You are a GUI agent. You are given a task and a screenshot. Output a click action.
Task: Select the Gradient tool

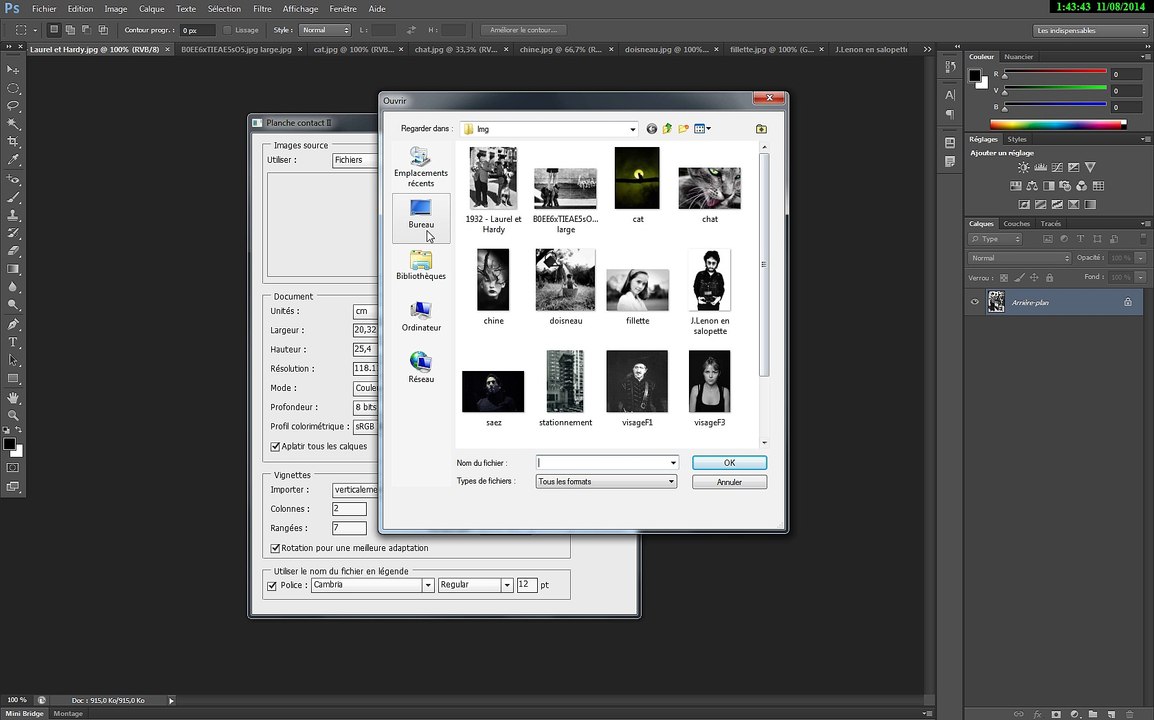tap(13, 269)
